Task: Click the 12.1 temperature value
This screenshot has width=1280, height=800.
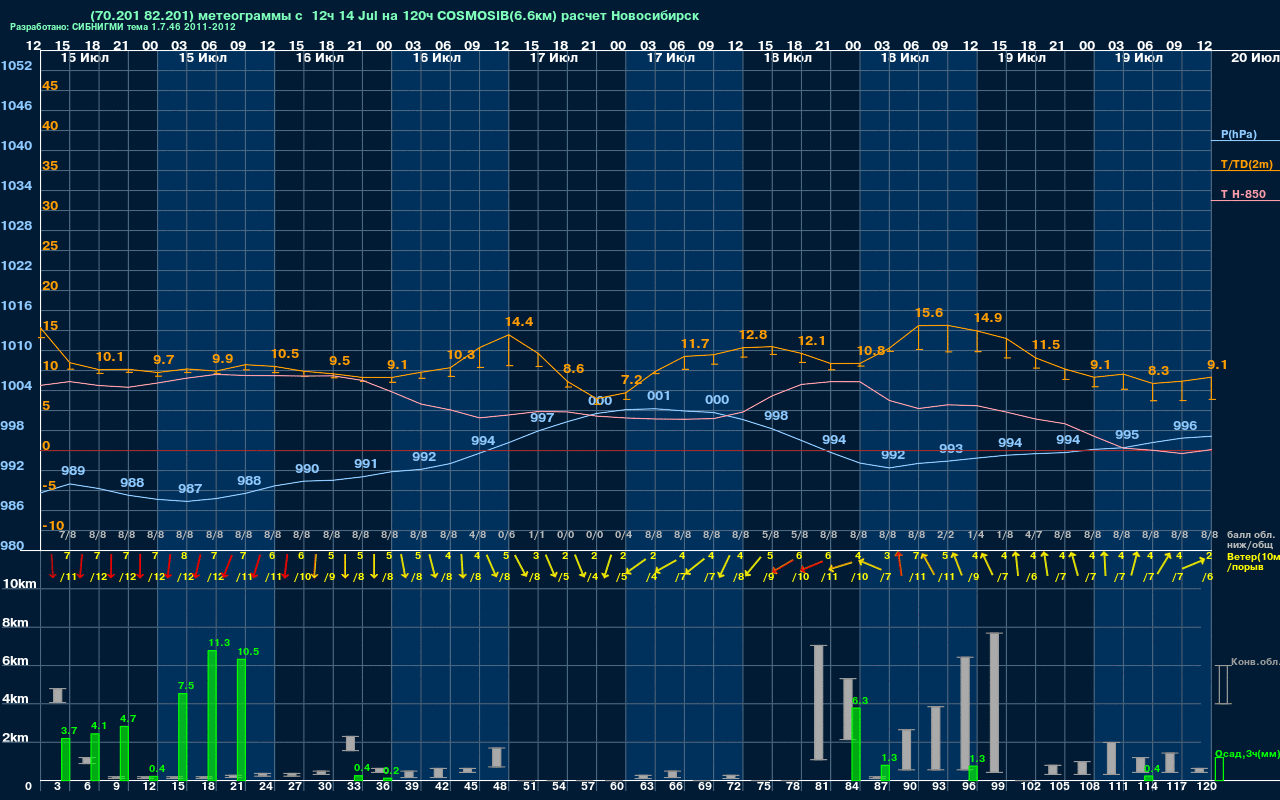Action: point(811,341)
